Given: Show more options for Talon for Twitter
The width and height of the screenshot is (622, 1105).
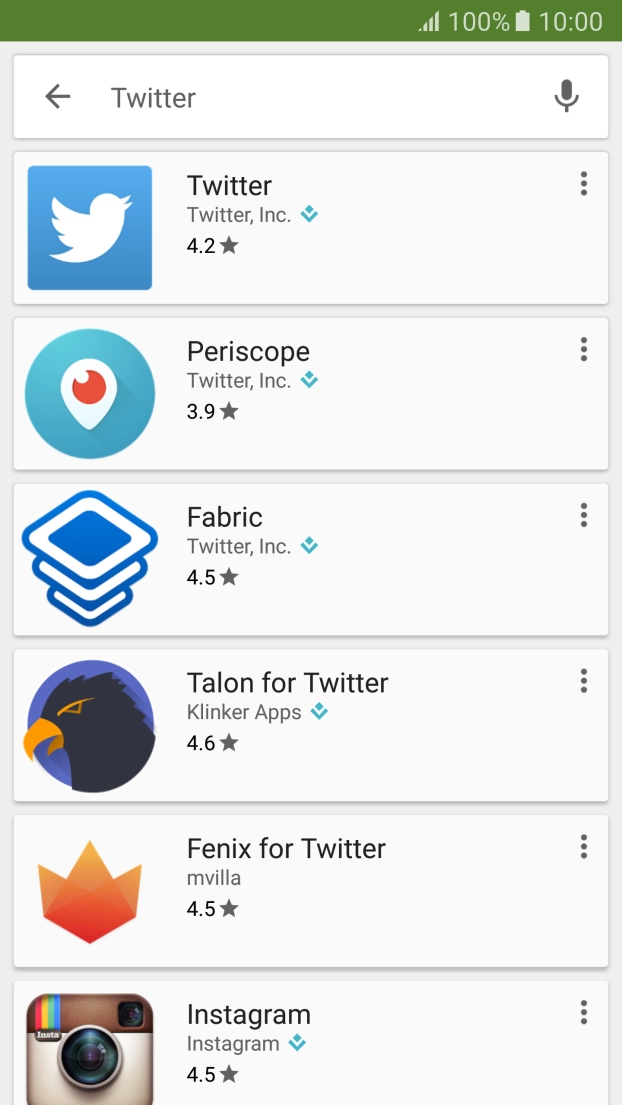Looking at the screenshot, I should [583, 682].
